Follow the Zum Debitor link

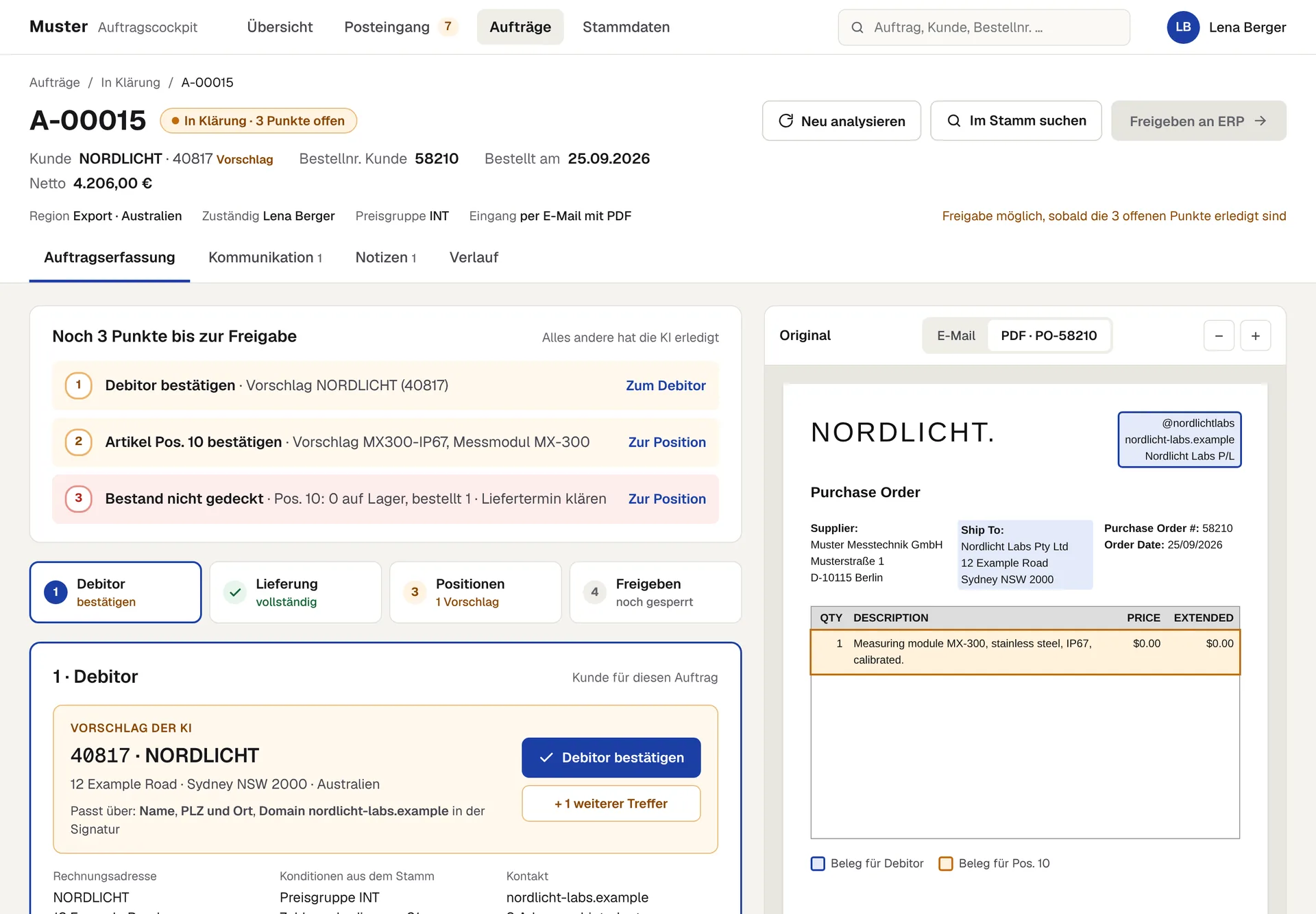666,386
